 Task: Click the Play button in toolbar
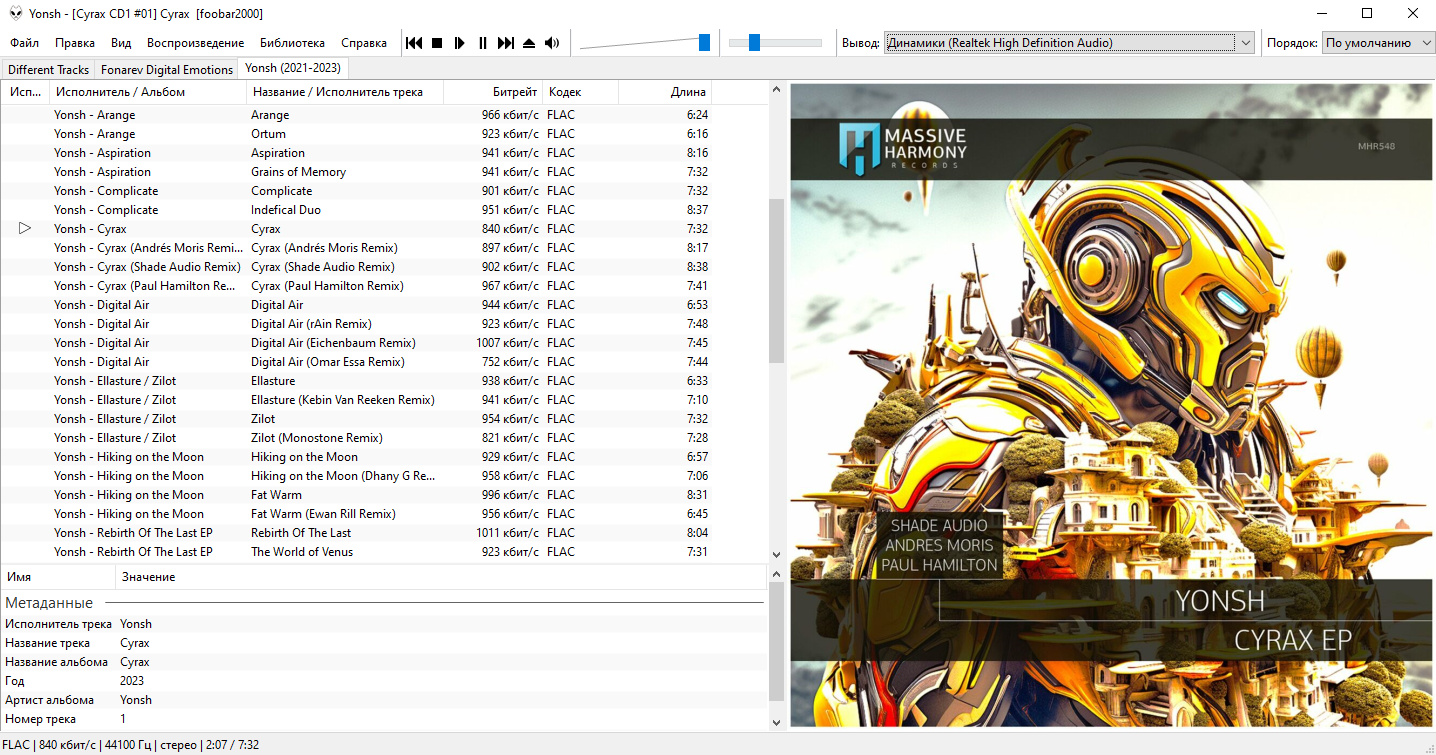pyautogui.click(x=460, y=43)
